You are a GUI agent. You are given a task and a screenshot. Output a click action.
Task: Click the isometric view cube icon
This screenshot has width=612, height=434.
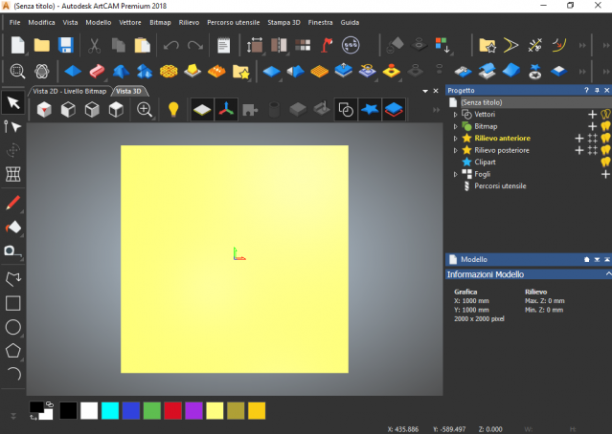[44, 109]
